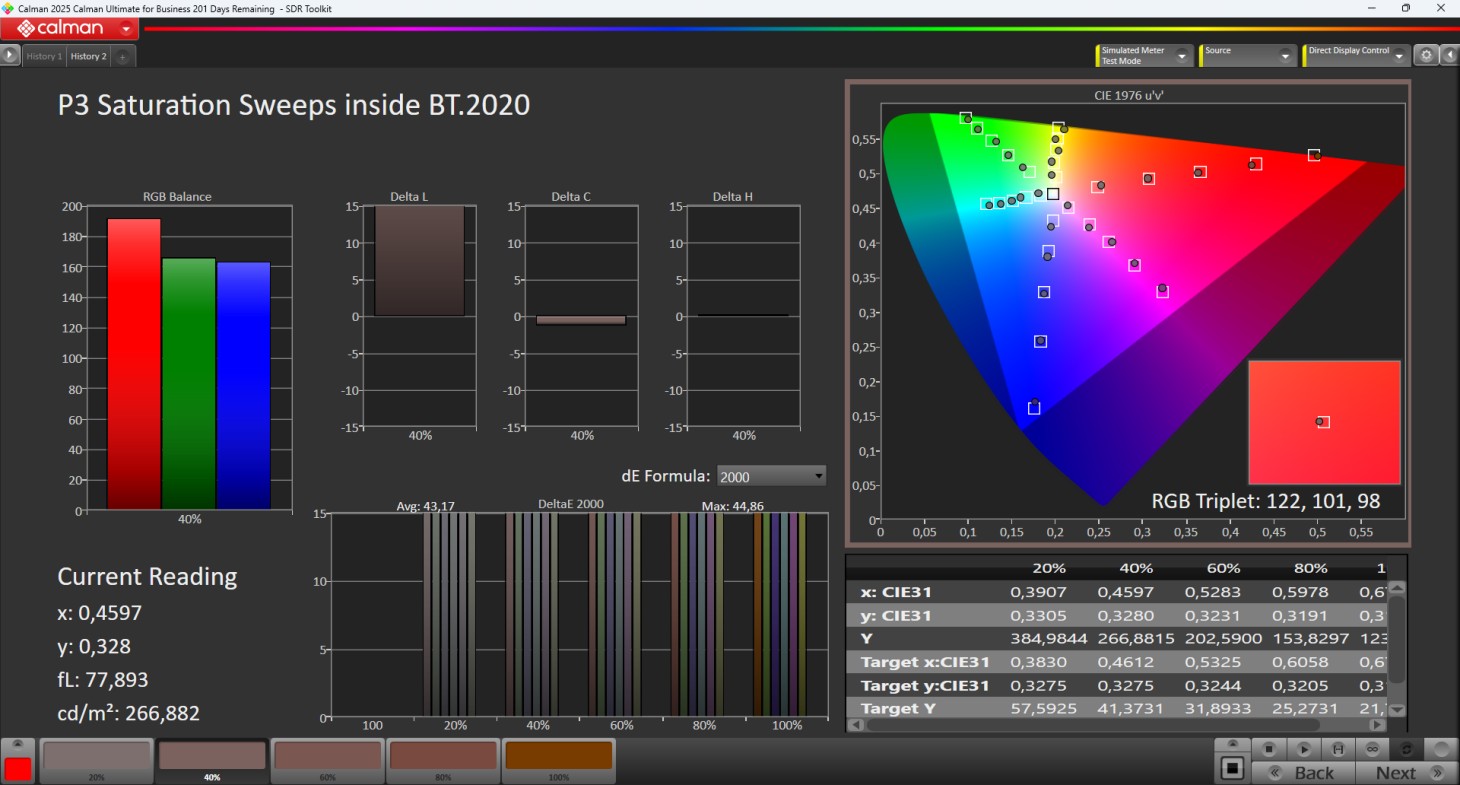Image resolution: width=1460 pixels, height=785 pixels.
Task: Open settings with the gear icon
Action: (1427, 56)
